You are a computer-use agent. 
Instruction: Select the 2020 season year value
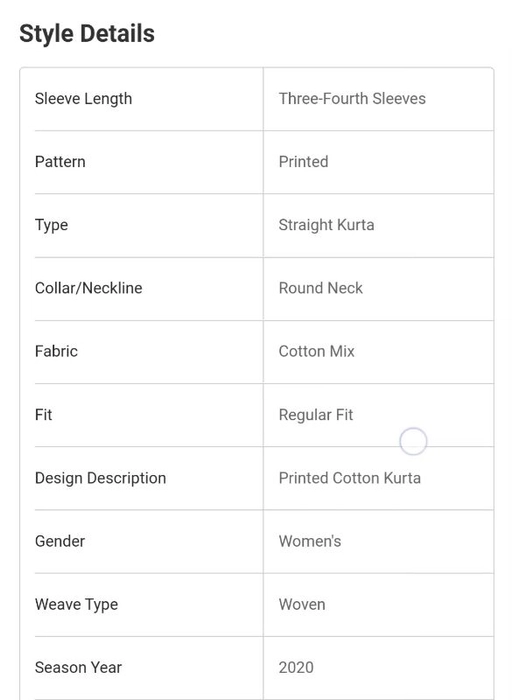(296, 667)
